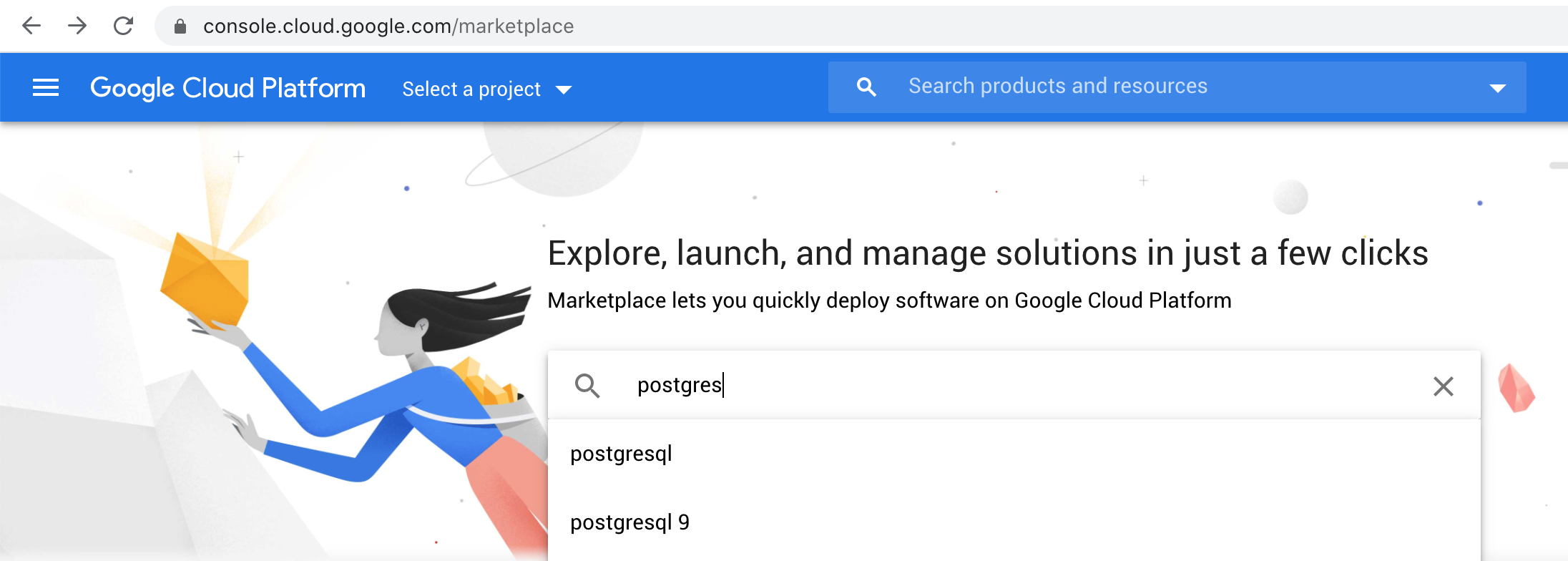Open the Select a project dropdown
The width and height of the screenshot is (1568, 561).
[487, 89]
